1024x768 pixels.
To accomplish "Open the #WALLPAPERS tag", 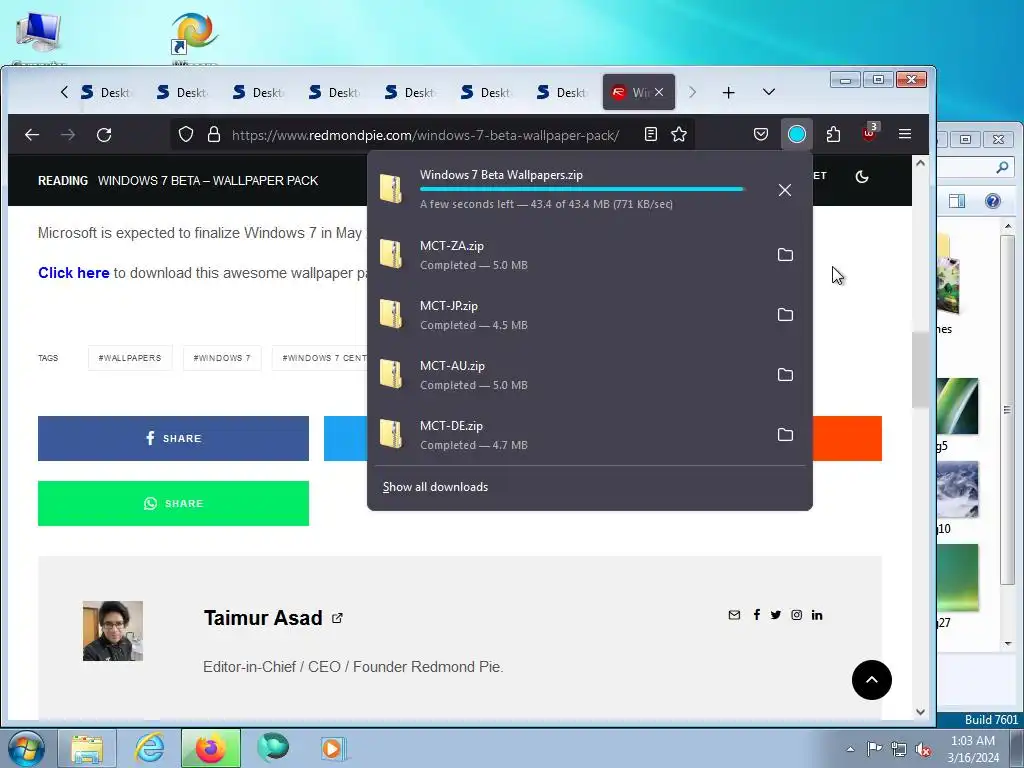I will click(130, 358).
